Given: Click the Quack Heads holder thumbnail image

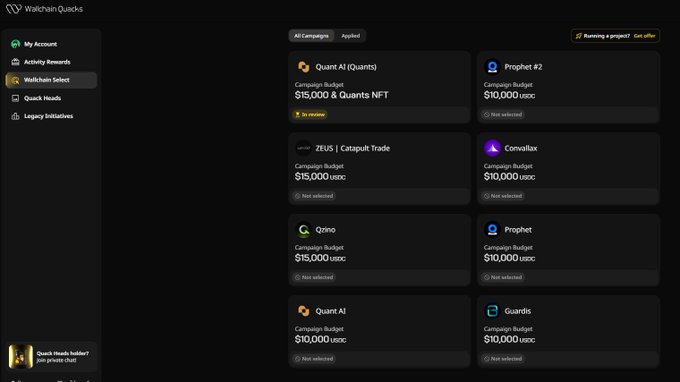Looking at the screenshot, I should 21,356.
